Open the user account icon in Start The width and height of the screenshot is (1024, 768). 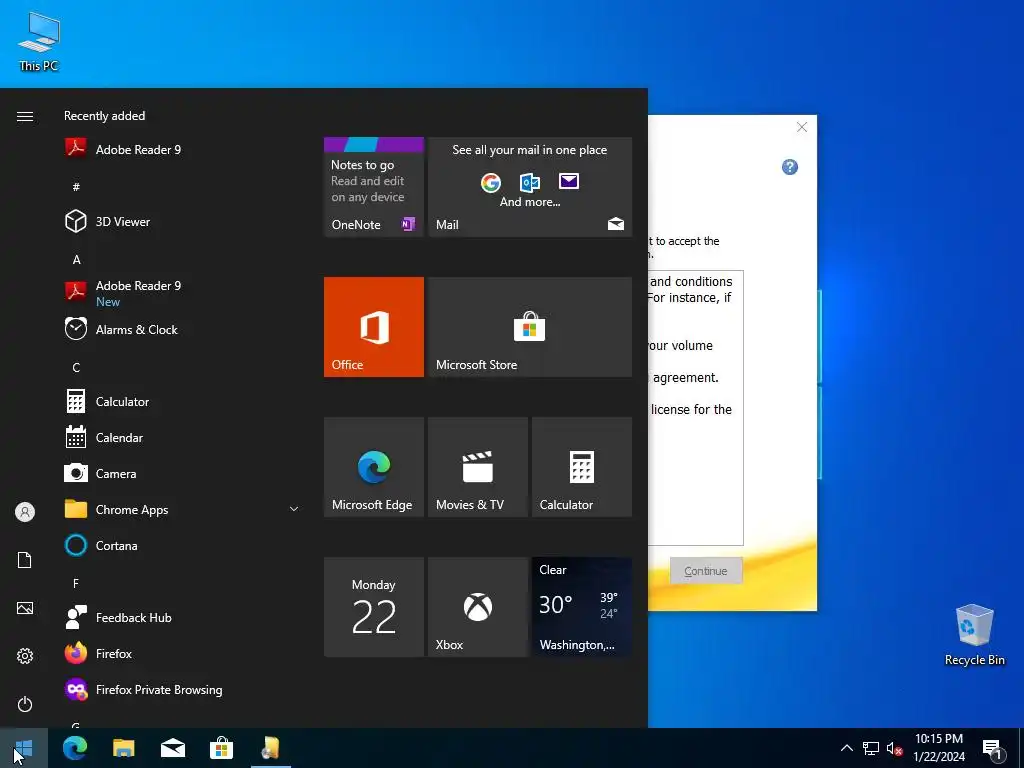tap(25, 512)
